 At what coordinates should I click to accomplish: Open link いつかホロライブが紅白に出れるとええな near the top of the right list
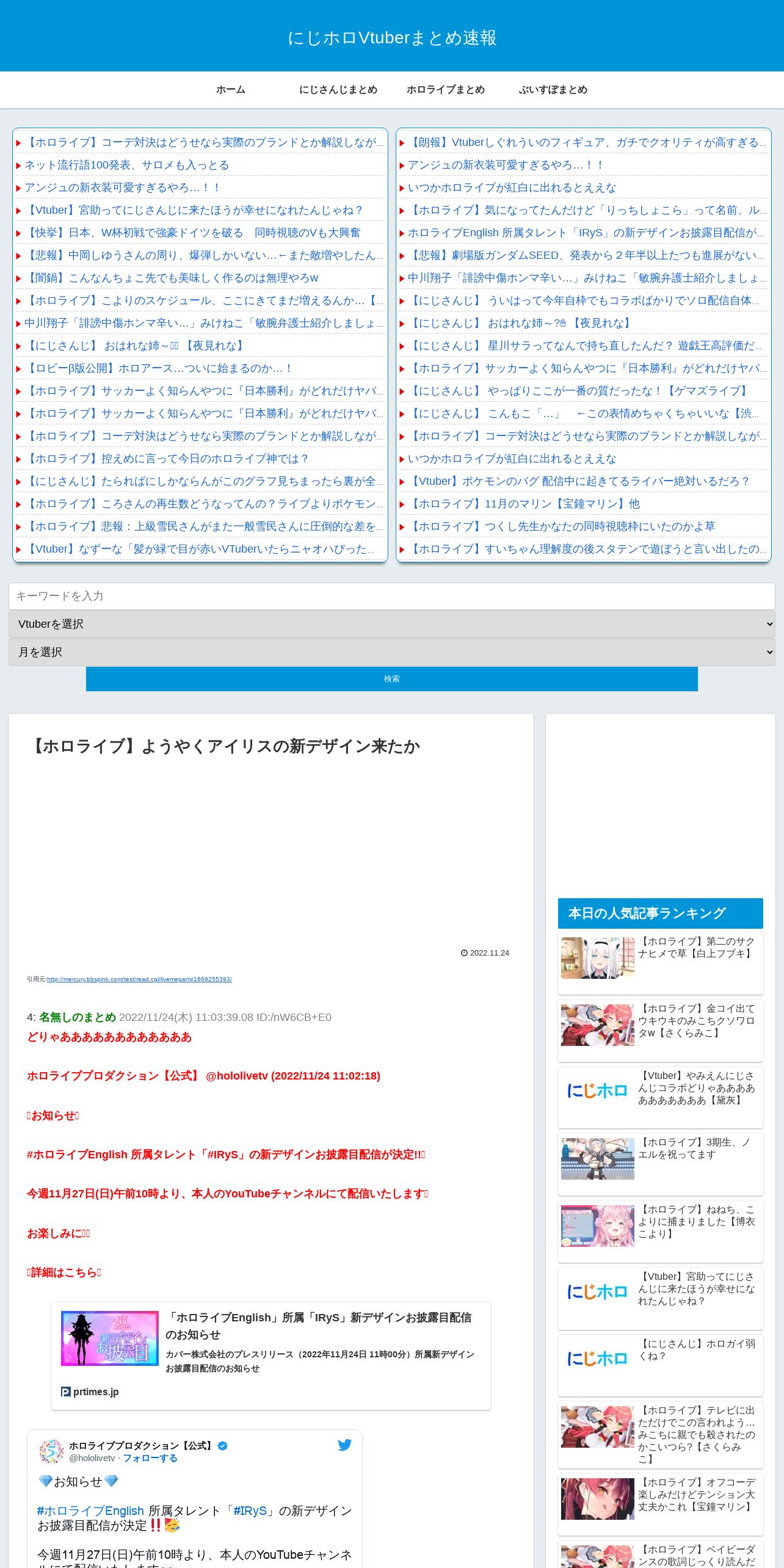click(x=512, y=187)
